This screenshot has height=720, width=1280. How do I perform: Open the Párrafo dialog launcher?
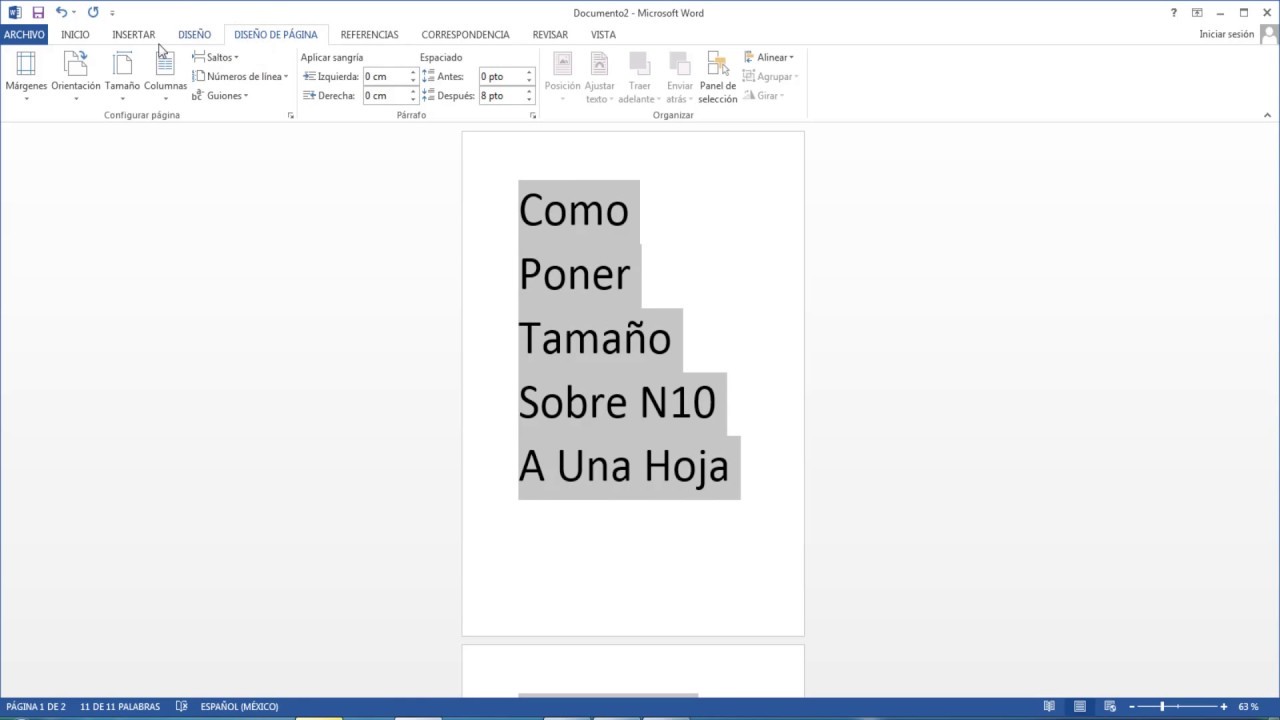click(x=533, y=116)
